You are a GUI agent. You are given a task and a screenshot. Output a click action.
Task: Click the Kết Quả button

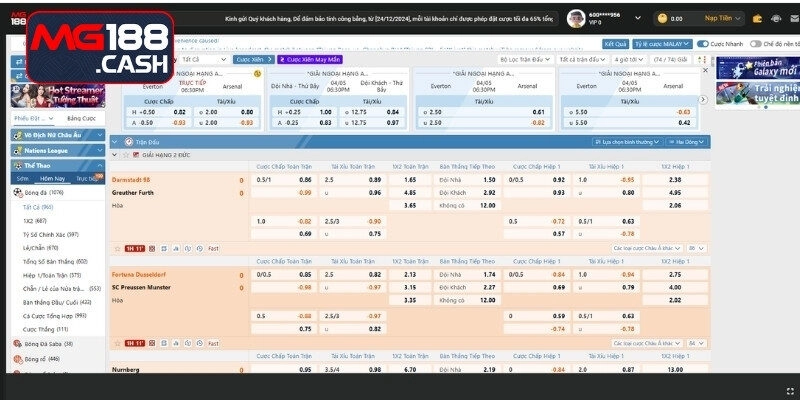click(x=615, y=44)
